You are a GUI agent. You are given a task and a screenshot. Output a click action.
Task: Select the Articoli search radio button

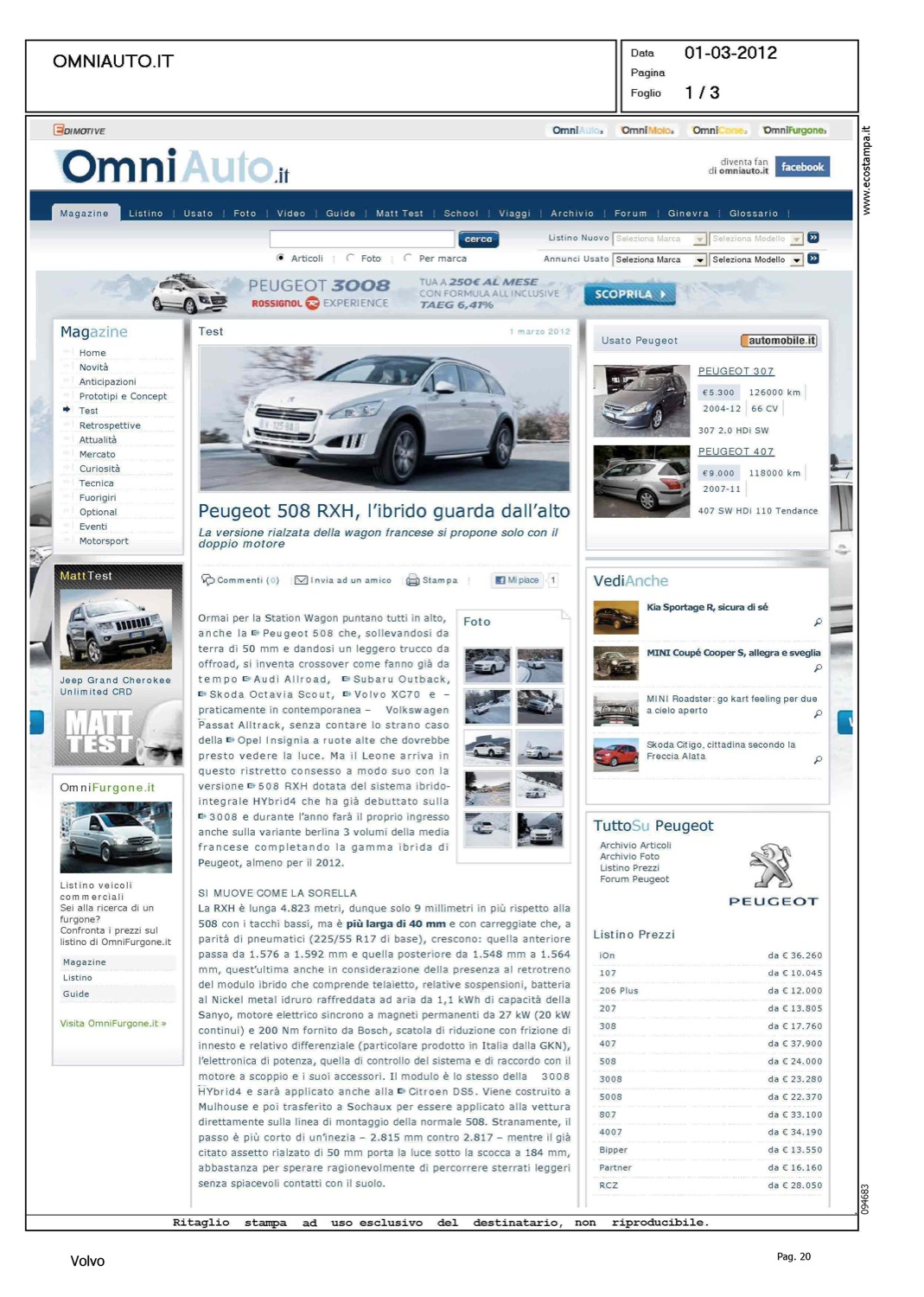click(x=281, y=258)
